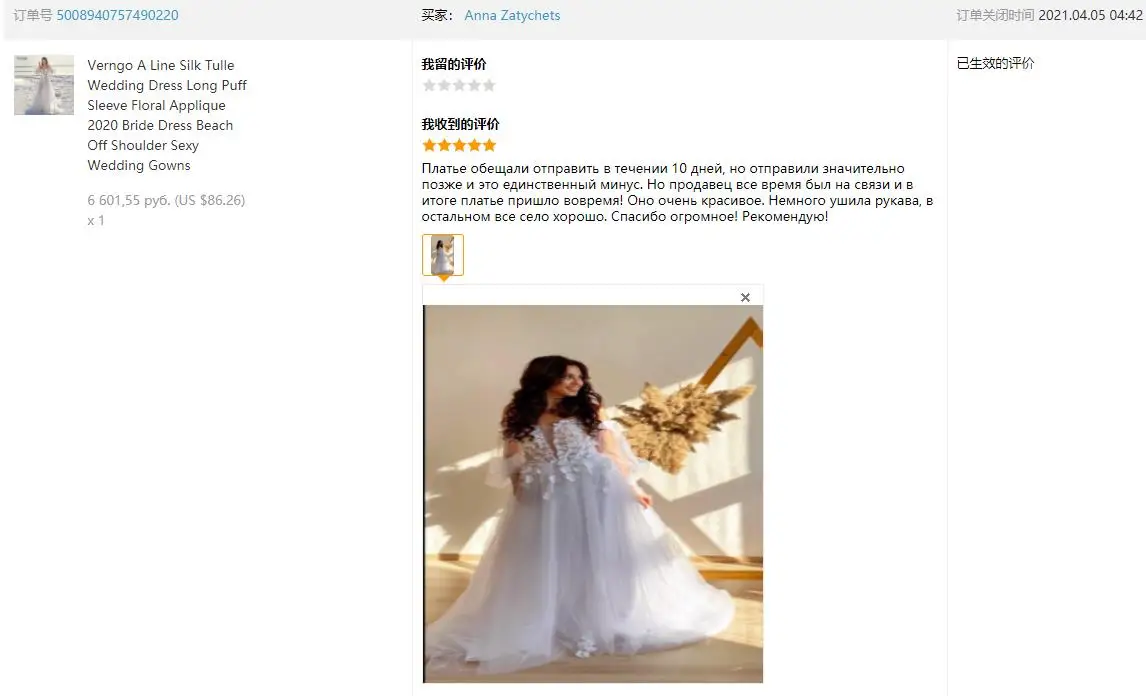Click the enlarged bride photo
This screenshot has height=696, width=1146.
[593, 493]
